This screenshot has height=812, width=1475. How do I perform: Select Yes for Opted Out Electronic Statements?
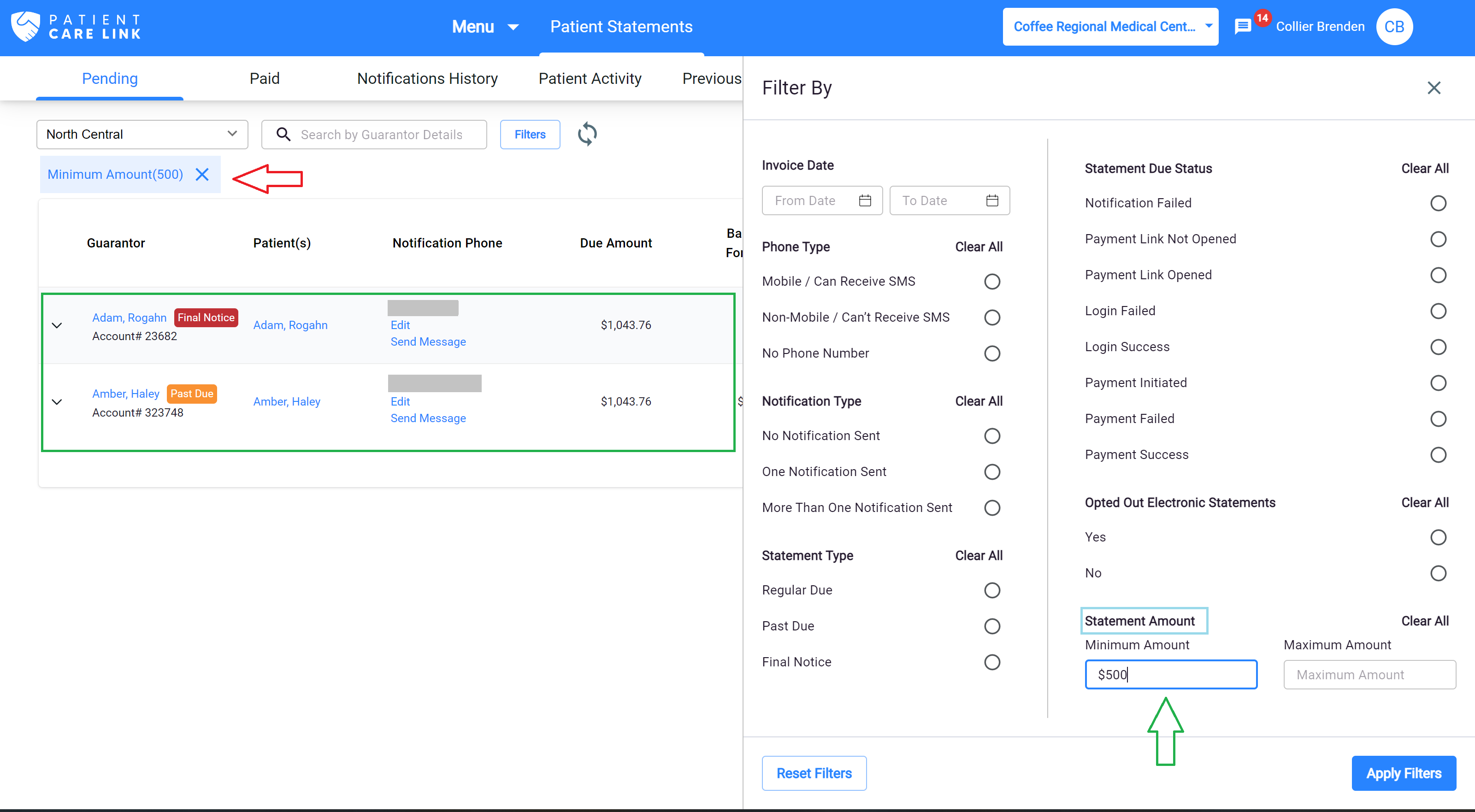(x=1438, y=537)
